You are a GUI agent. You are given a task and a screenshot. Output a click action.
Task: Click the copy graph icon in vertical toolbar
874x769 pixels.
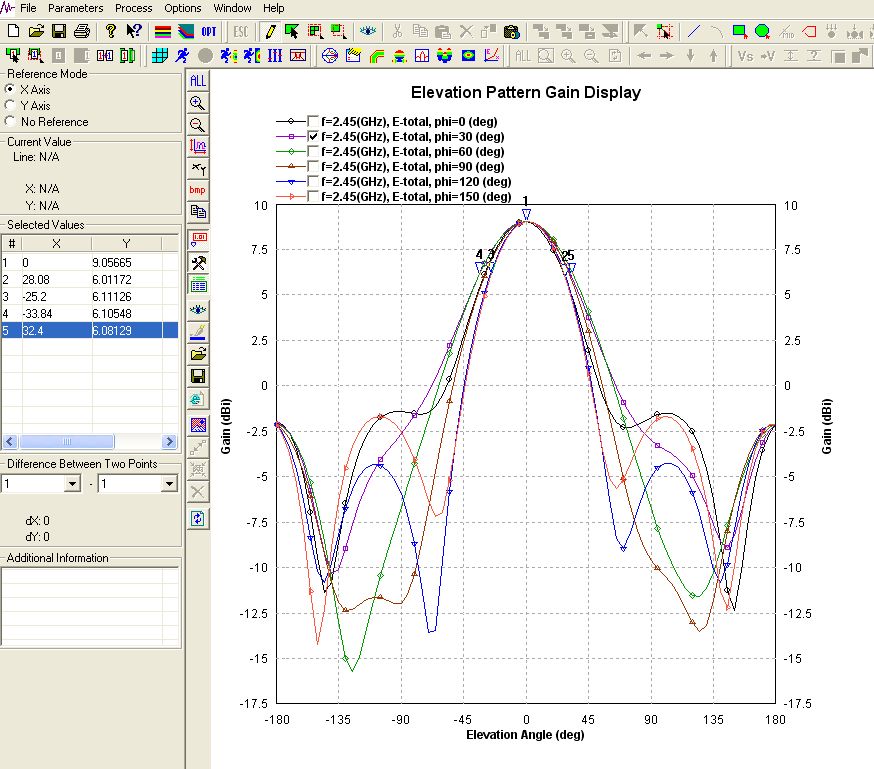coord(198,212)
